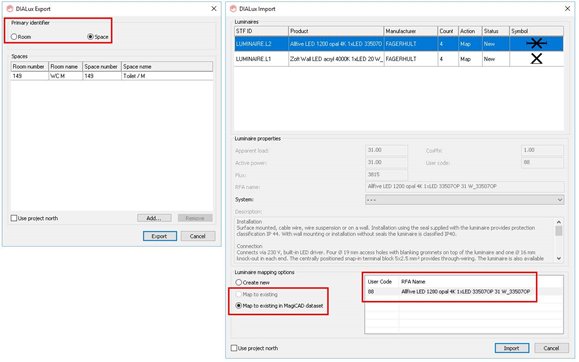Click the Status column header
Screen dimensions: 579x362
496,31
